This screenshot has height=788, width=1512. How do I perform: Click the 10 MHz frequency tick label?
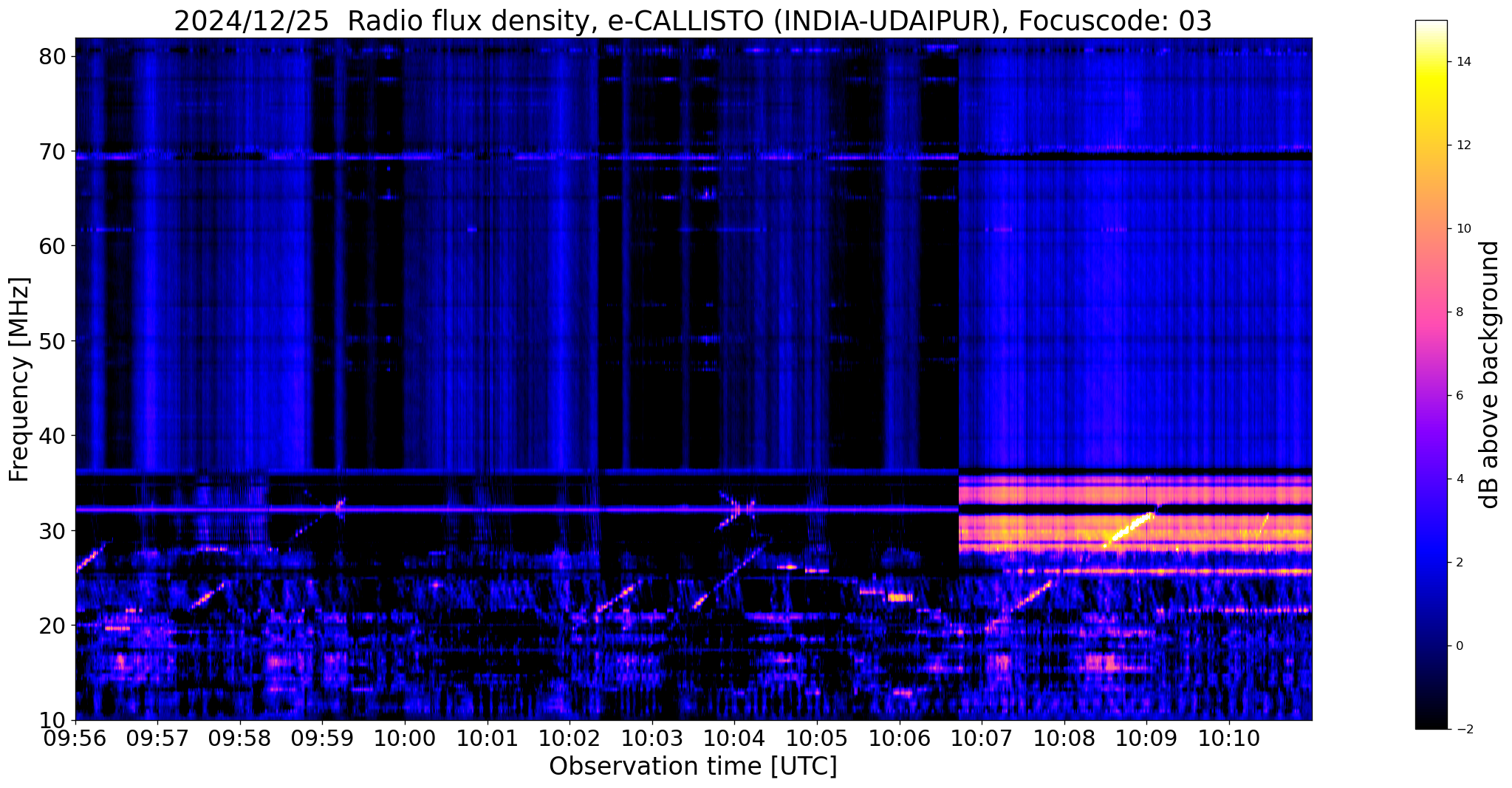pyautogui.click(x=53, y=720)
